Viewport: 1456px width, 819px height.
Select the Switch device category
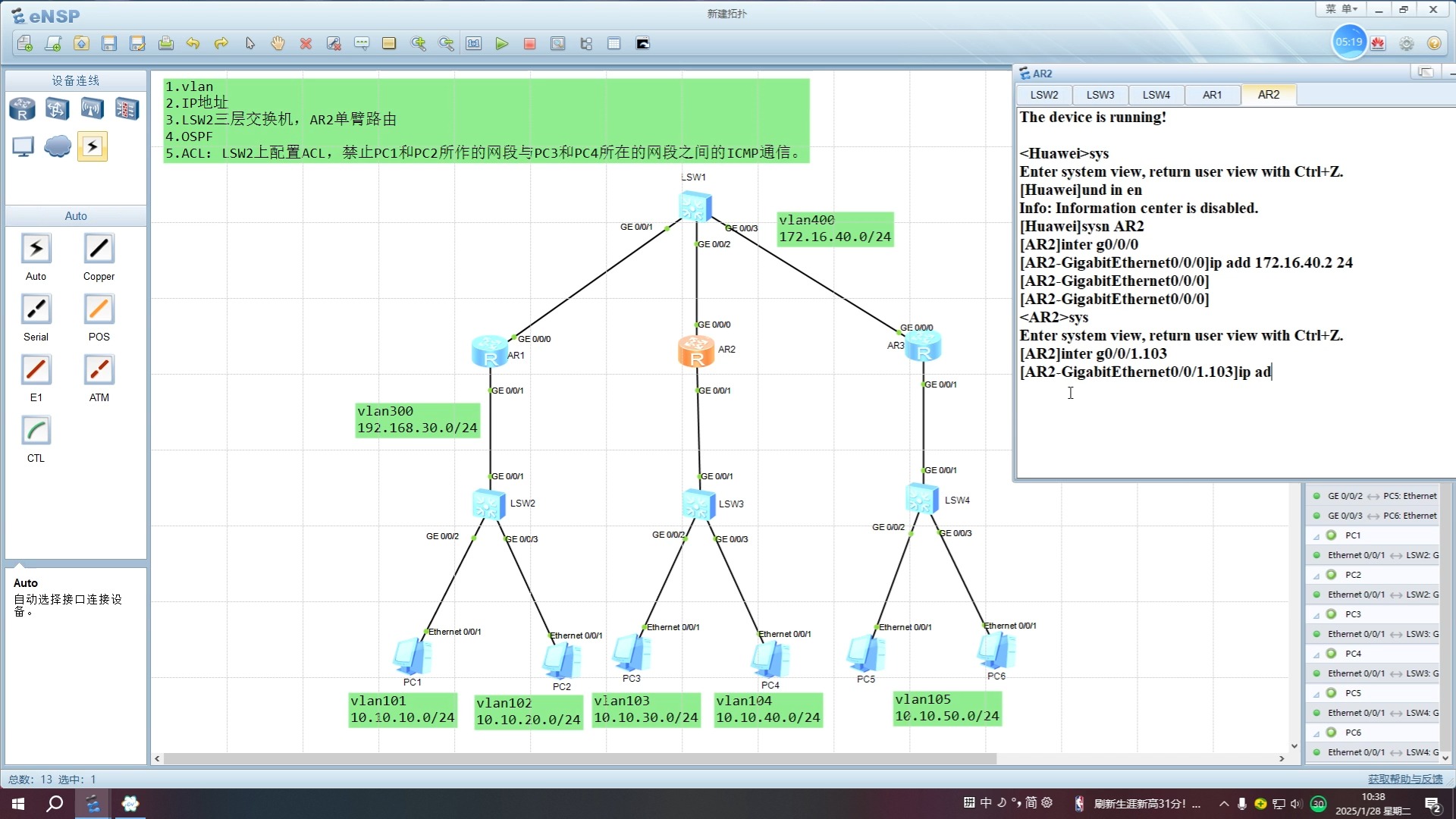(57, 109)
